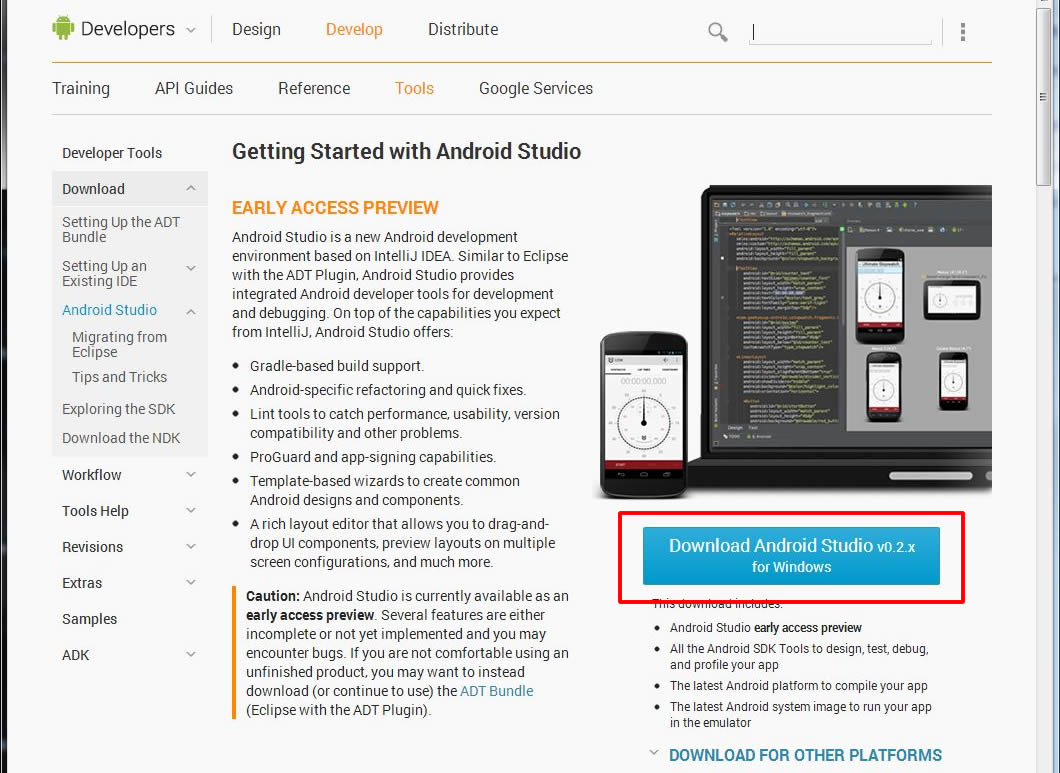
Task: Click the Revisions sidebar label
Action: 93,546
